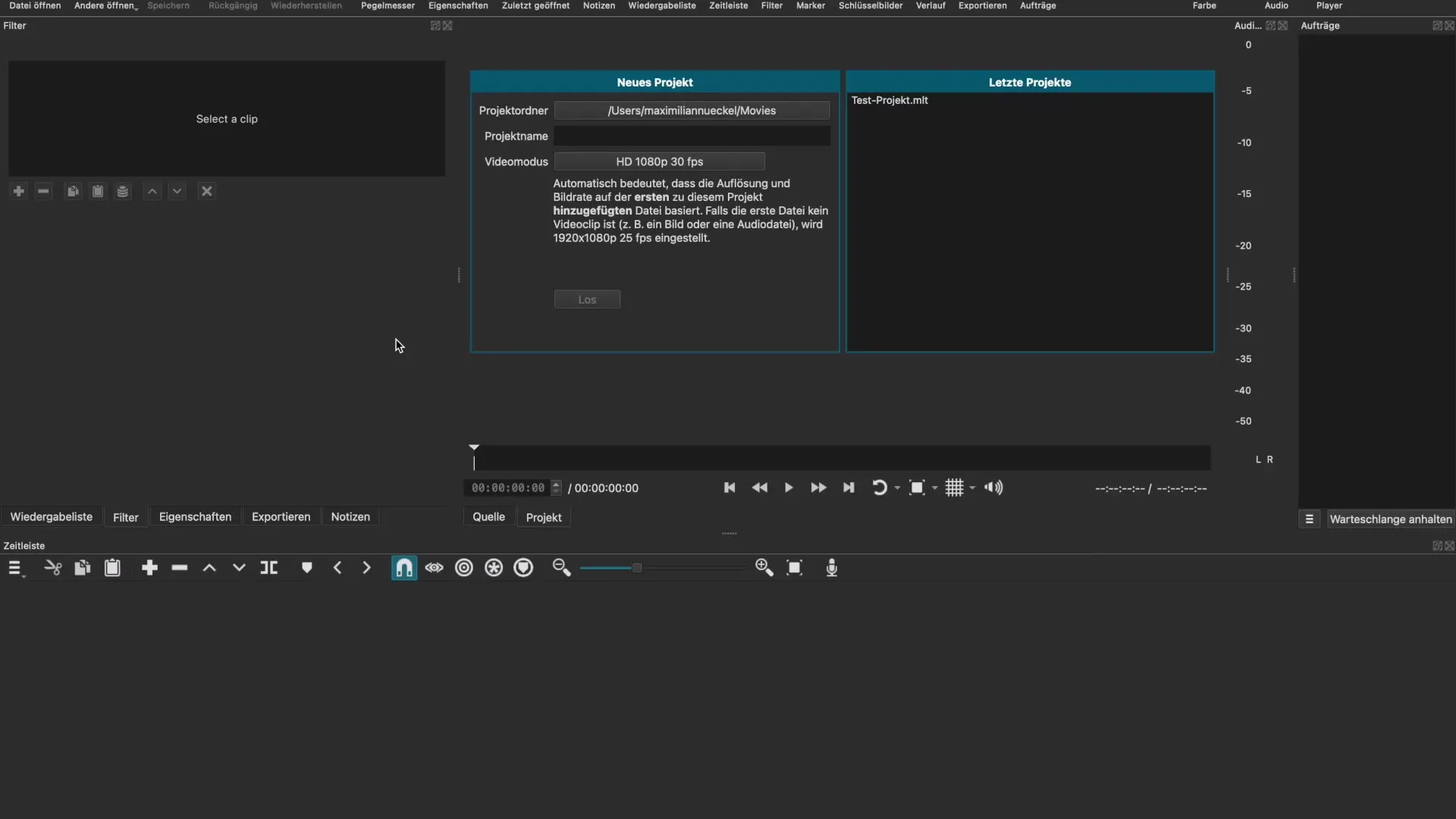Click the Projektname input field
The width and height of the screenshot is (1456, 819).
point(692,136)
